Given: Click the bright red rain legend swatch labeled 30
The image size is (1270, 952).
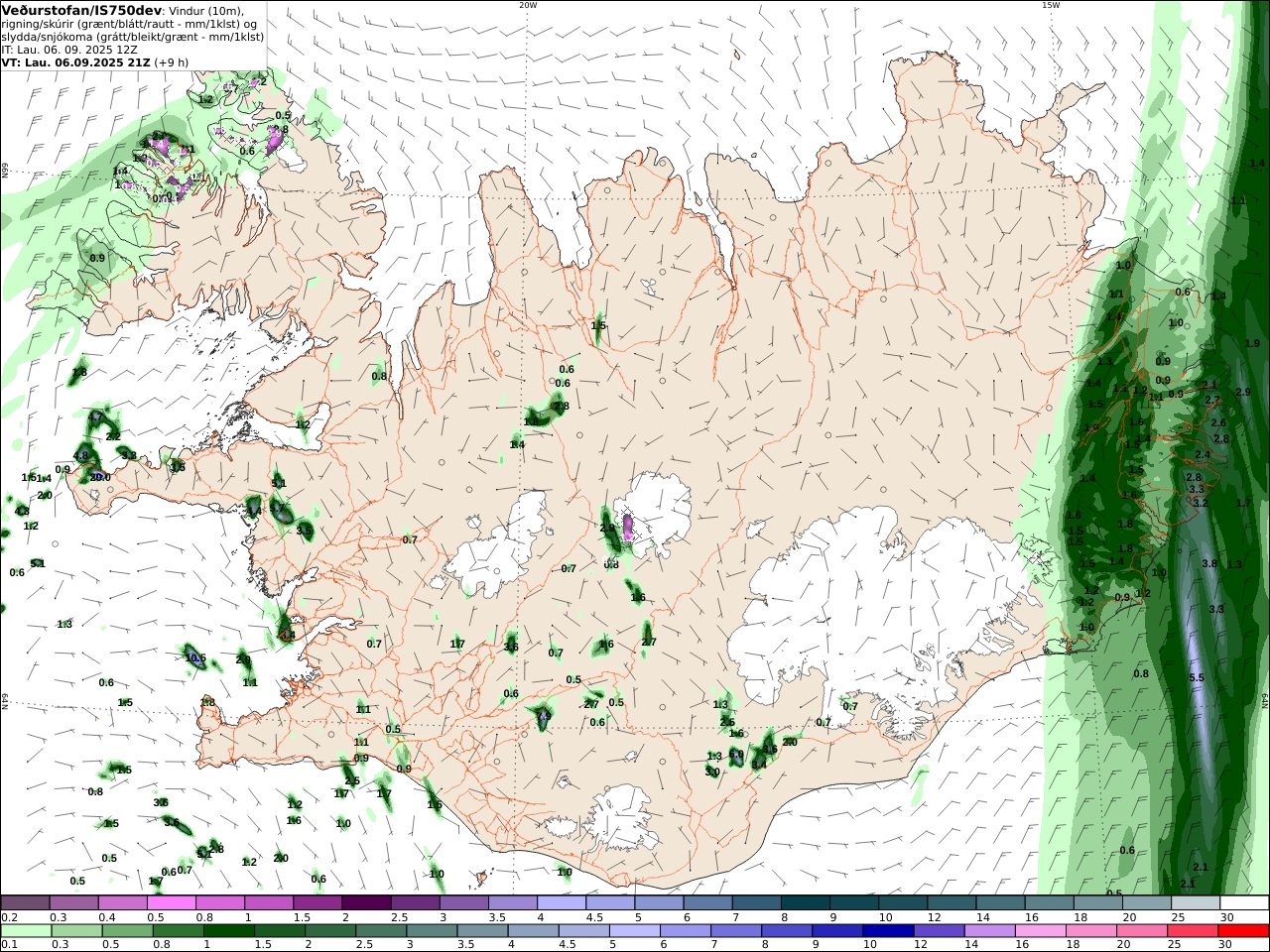Looking at the screenshot, I should (x=1243, y=931).
